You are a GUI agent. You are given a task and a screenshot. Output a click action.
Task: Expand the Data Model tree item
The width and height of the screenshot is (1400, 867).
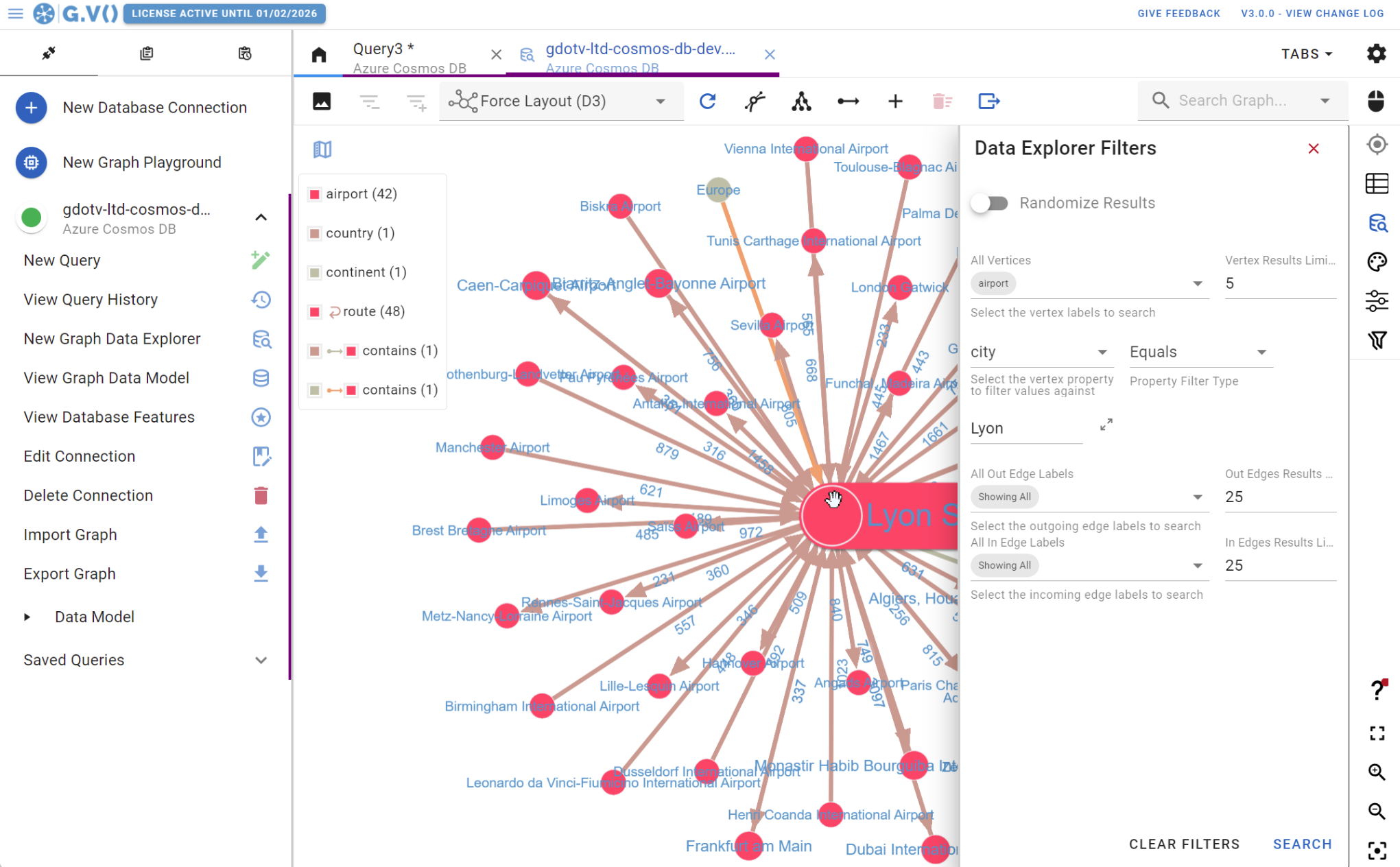(27, 617)
